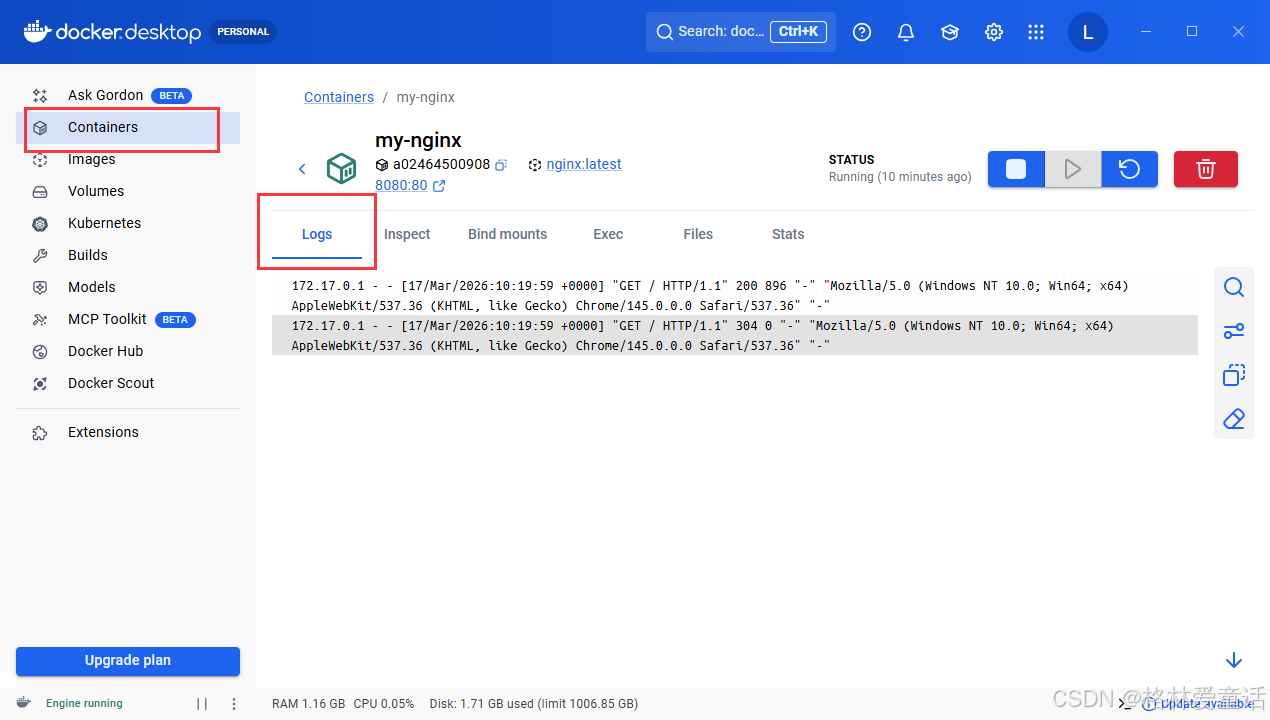Open the Builds section

128,255
